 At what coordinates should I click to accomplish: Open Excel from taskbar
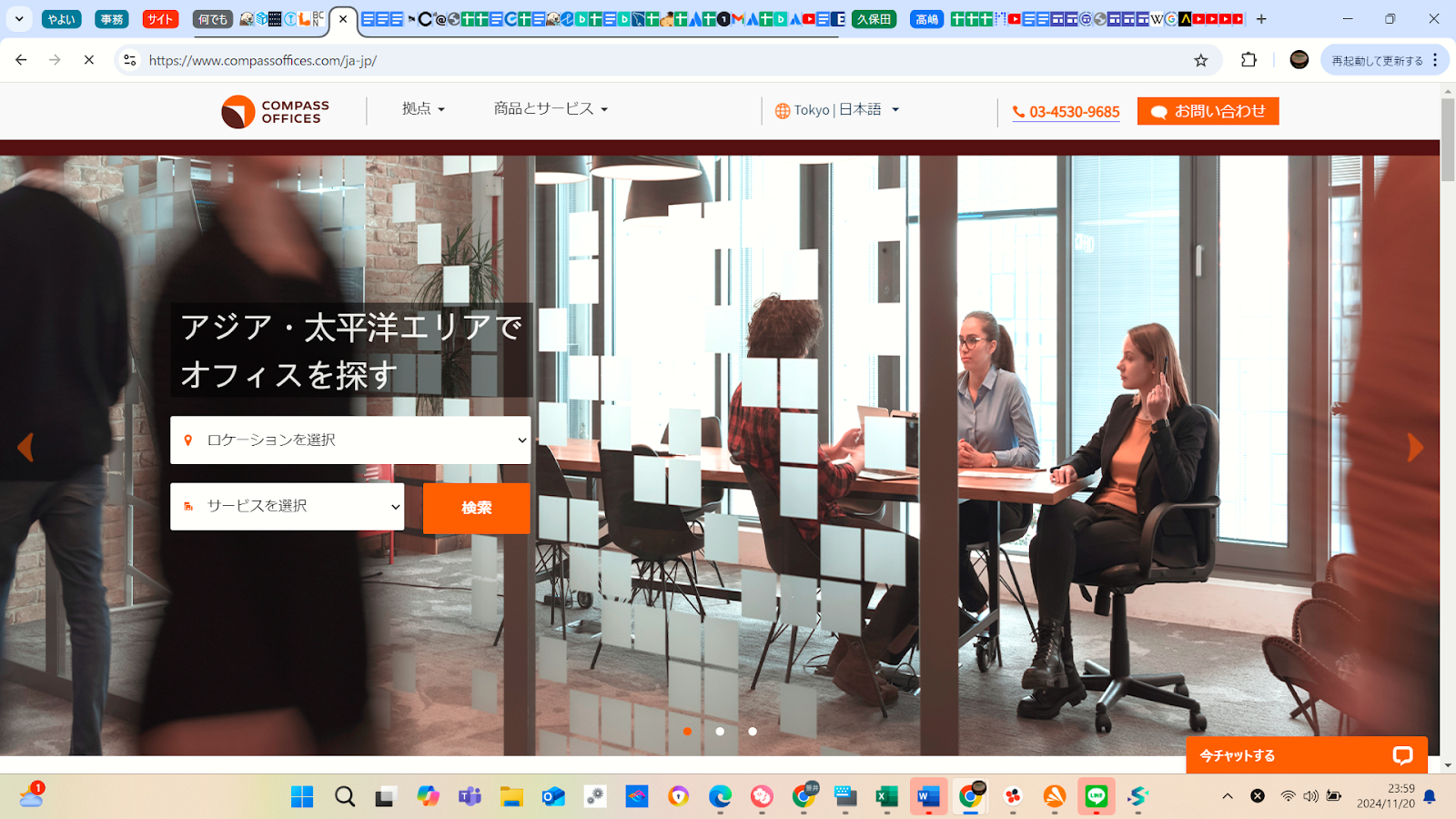tap(887, 797)
